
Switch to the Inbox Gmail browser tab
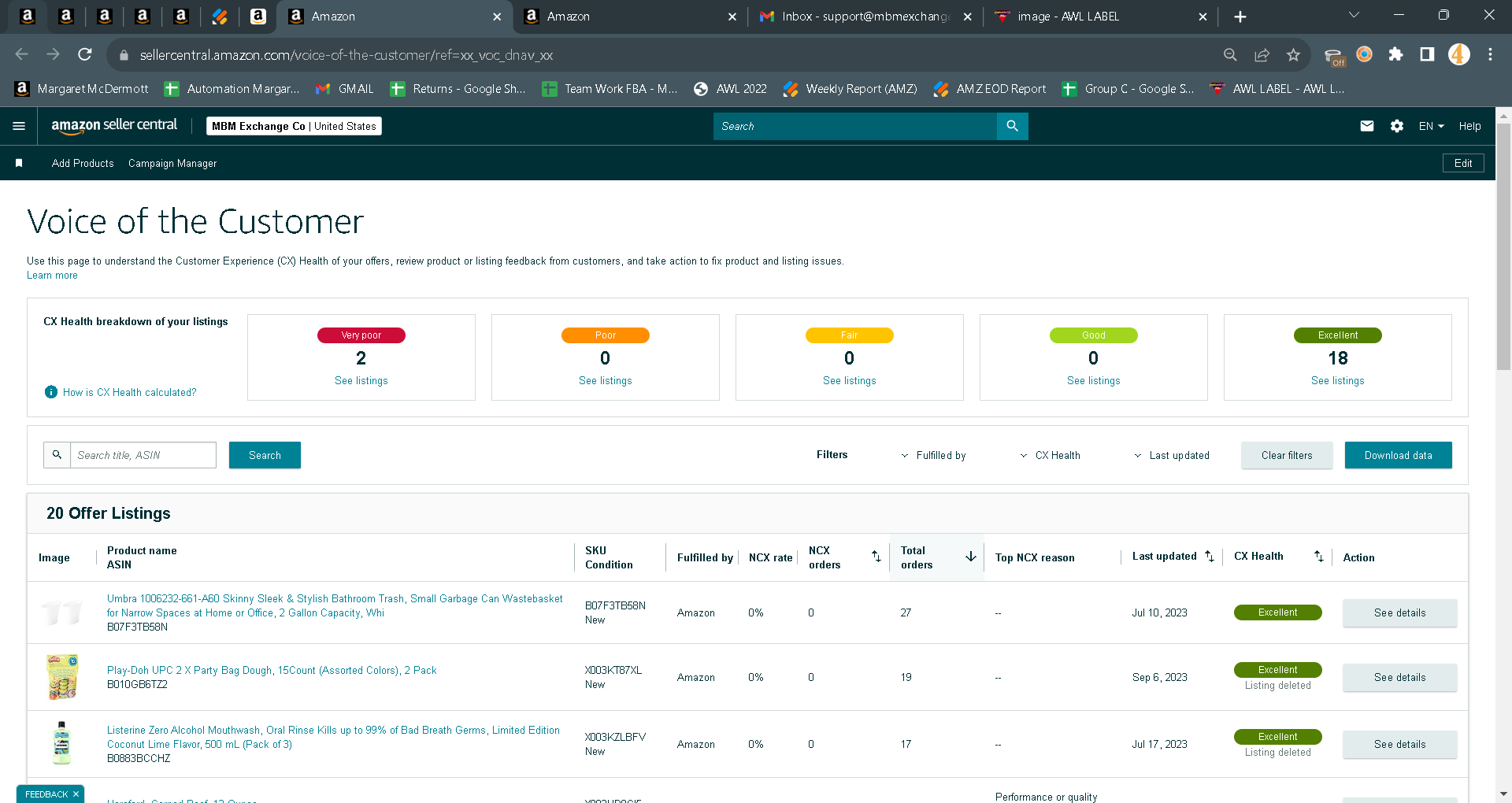point(865,17)
